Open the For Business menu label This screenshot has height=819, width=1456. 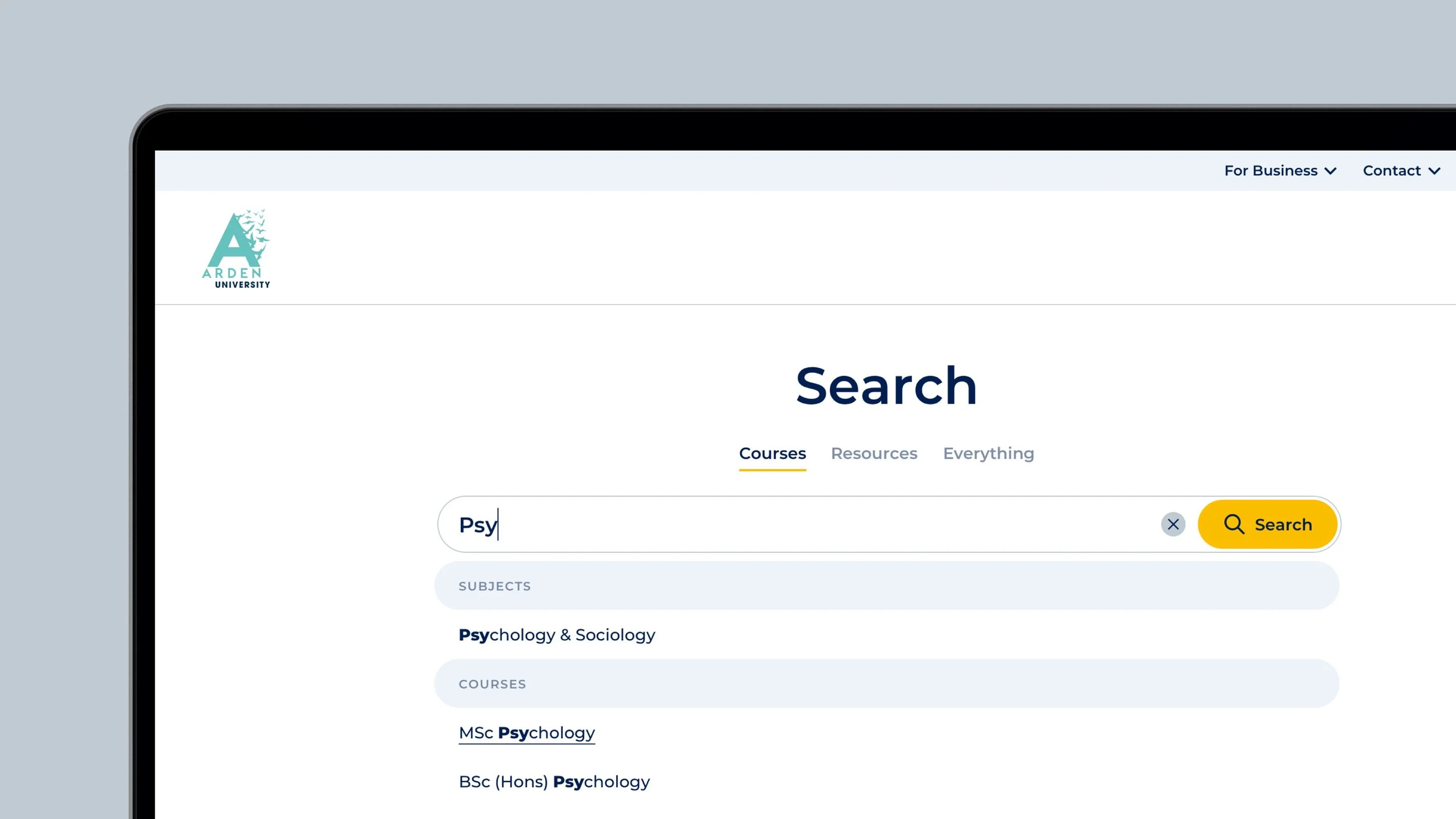[1270, 171]
